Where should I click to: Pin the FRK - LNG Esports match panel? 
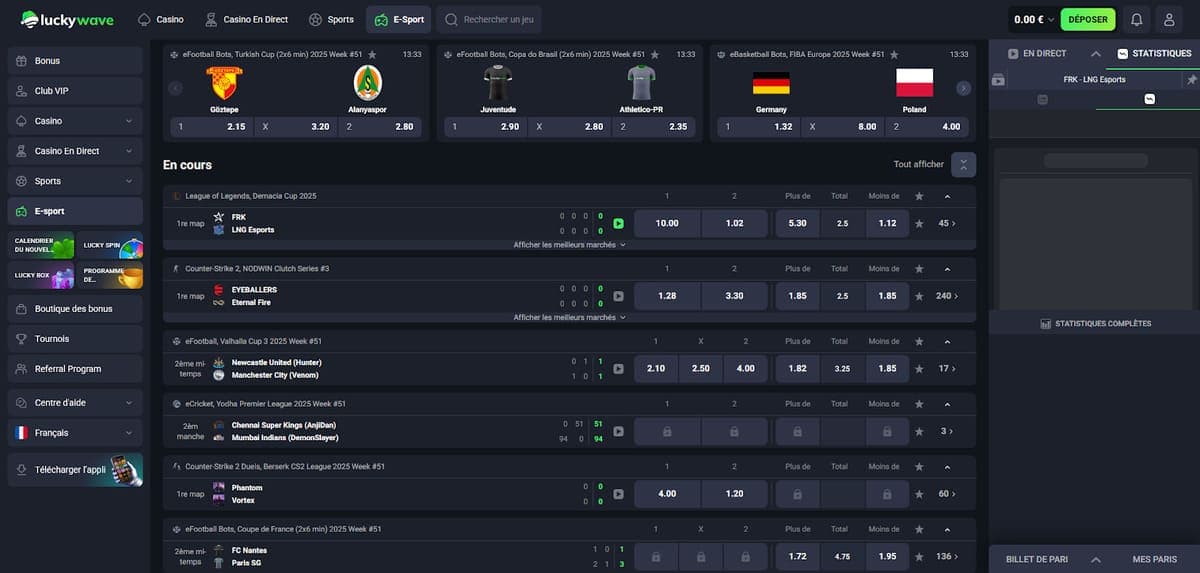point(1191,79)
